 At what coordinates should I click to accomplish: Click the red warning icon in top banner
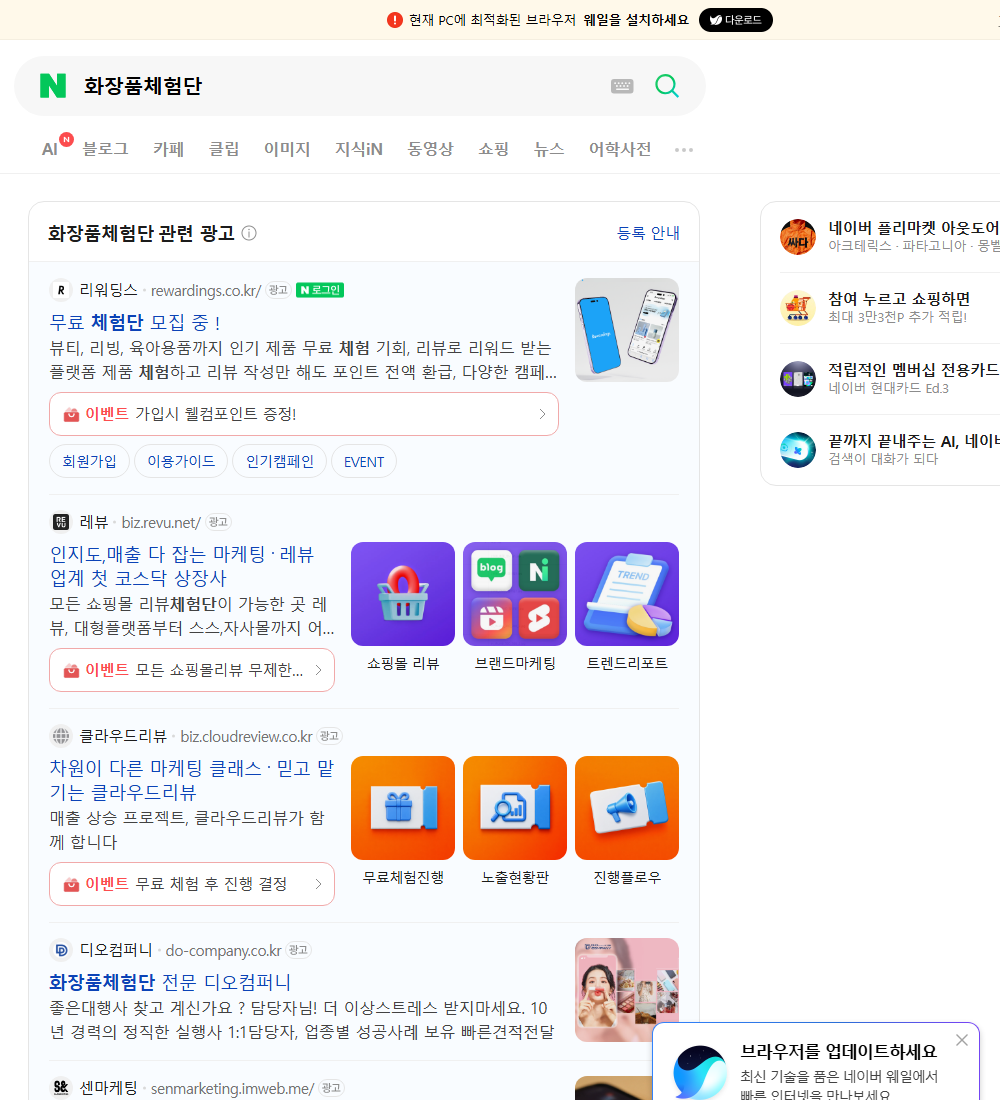[x=394, y=20]
